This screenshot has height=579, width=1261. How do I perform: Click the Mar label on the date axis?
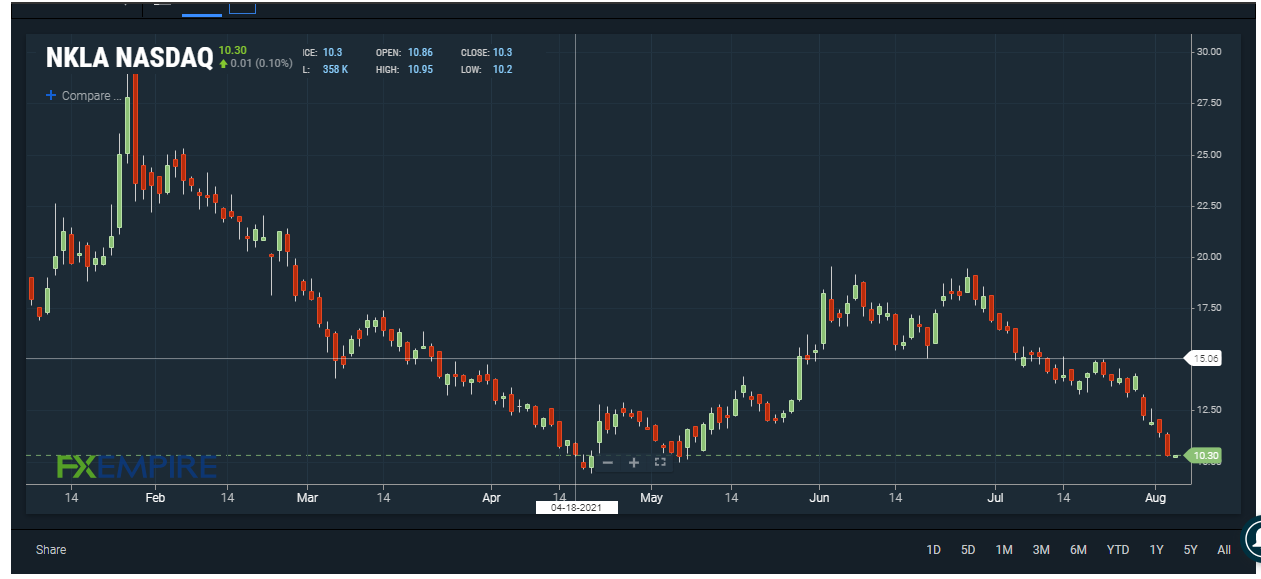[x=307, y=497]
